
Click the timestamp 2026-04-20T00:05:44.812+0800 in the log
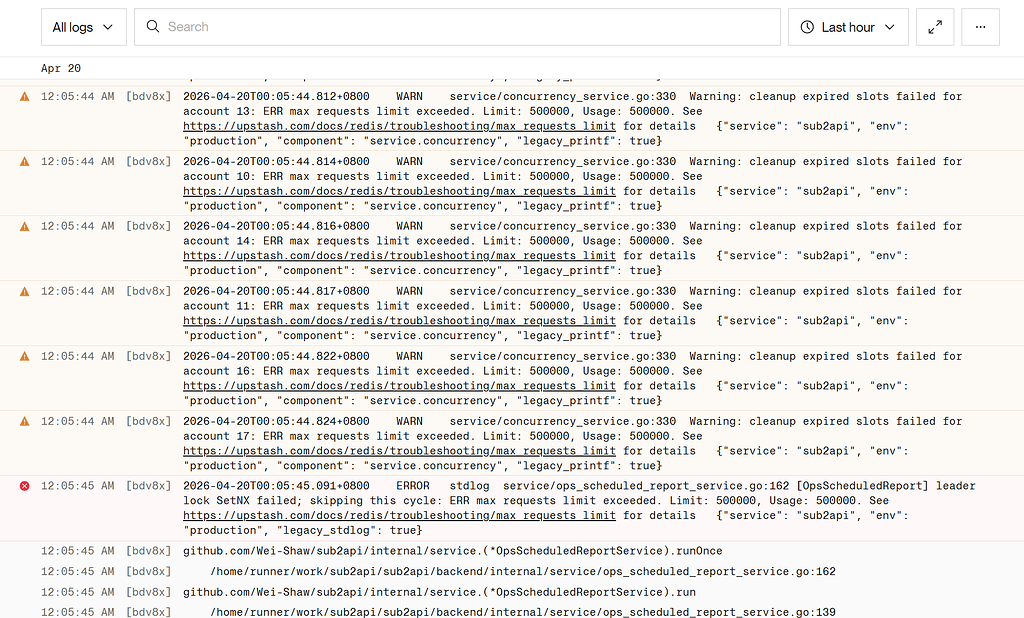click(x=276, y=97)
